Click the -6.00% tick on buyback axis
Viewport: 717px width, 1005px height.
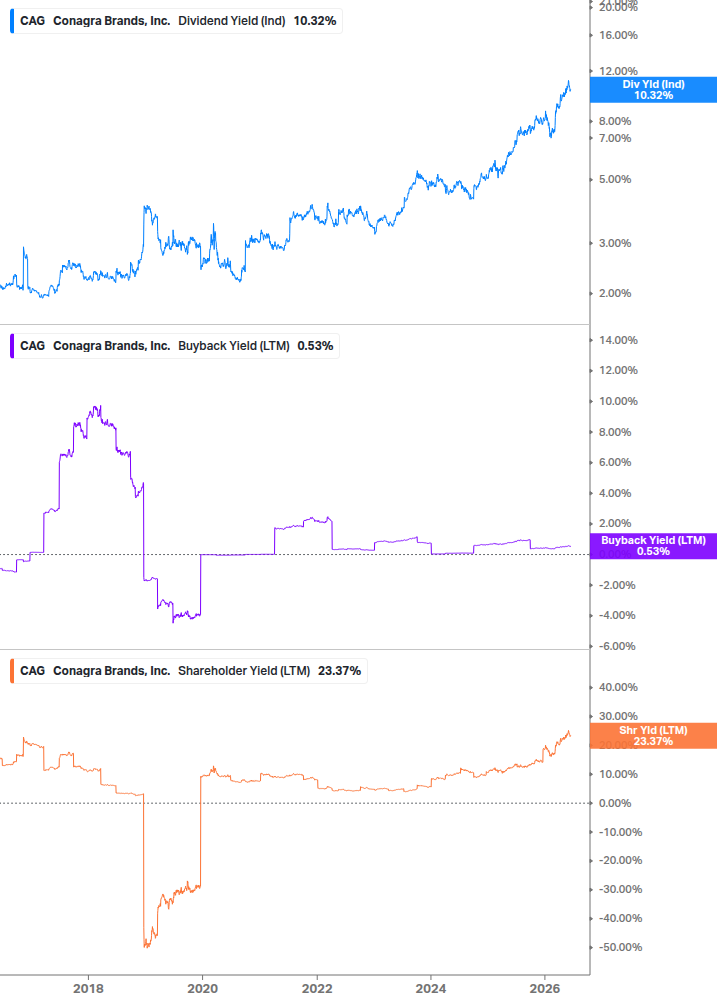[617, 646]
